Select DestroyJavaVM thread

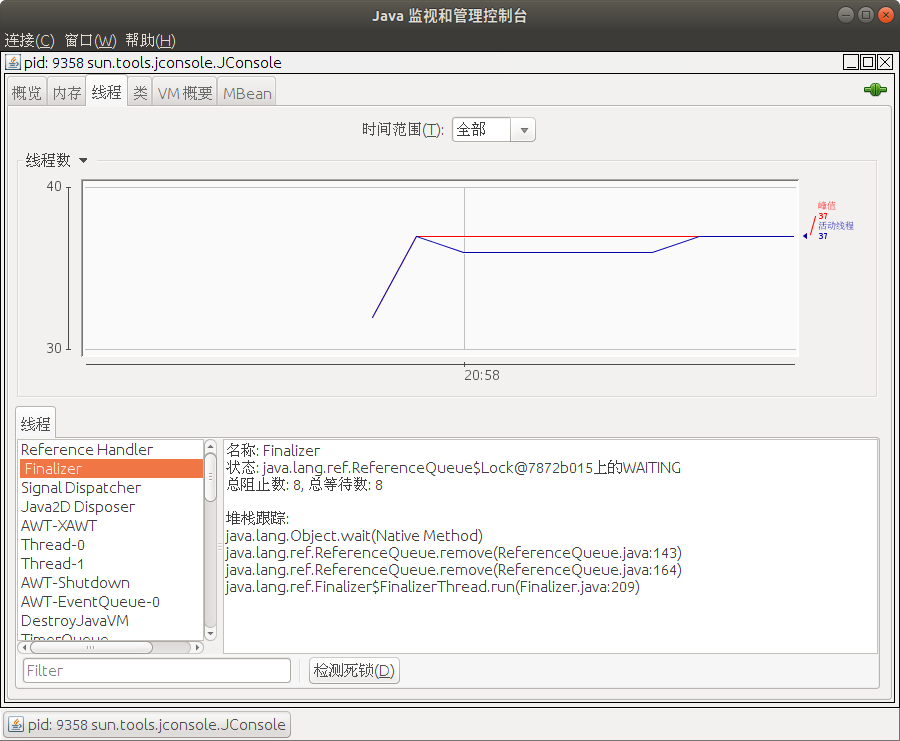coord(111,620)
